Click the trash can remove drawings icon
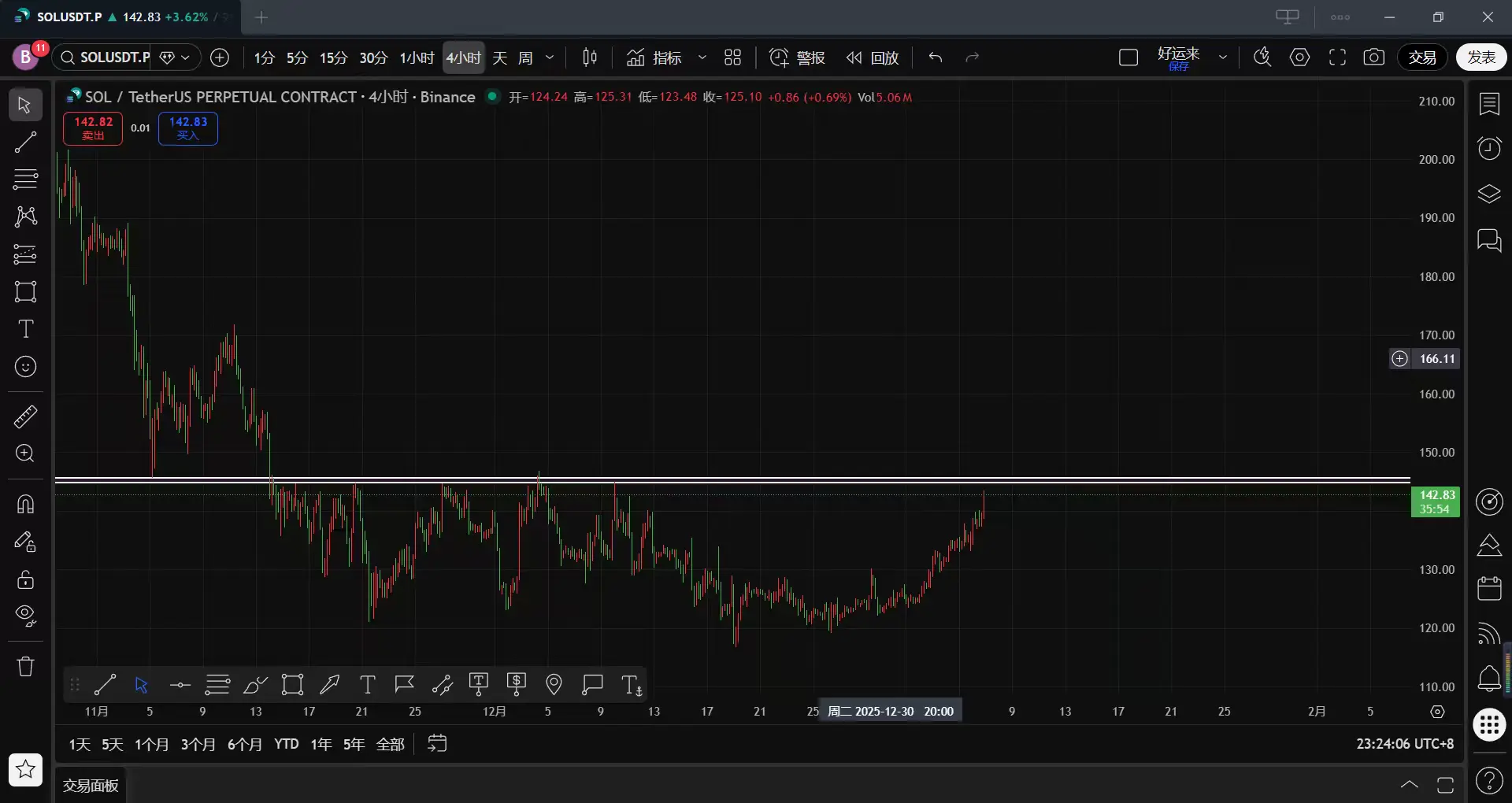 (x=25, y=666)
